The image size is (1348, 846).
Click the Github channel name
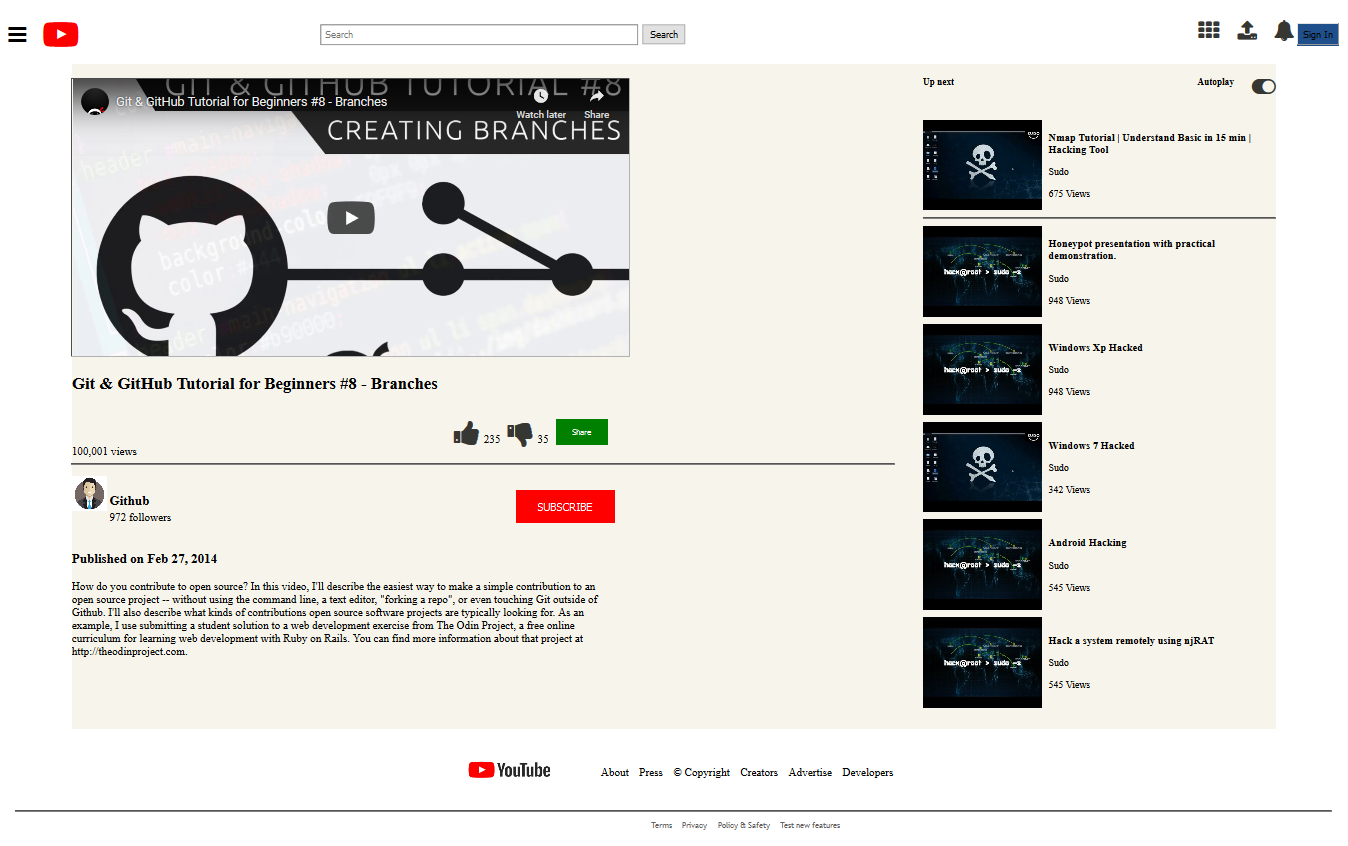[x=129, y=500]
